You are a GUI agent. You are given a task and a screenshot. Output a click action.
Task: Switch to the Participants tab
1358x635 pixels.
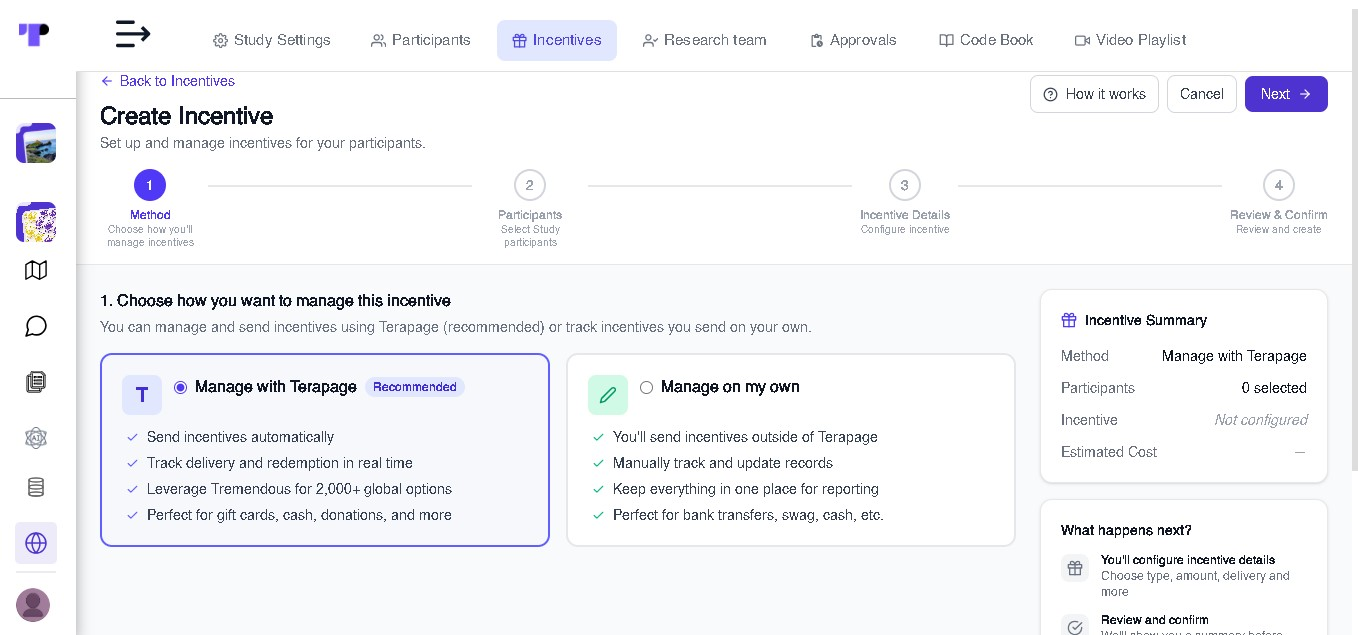click(x=420, y=40)
